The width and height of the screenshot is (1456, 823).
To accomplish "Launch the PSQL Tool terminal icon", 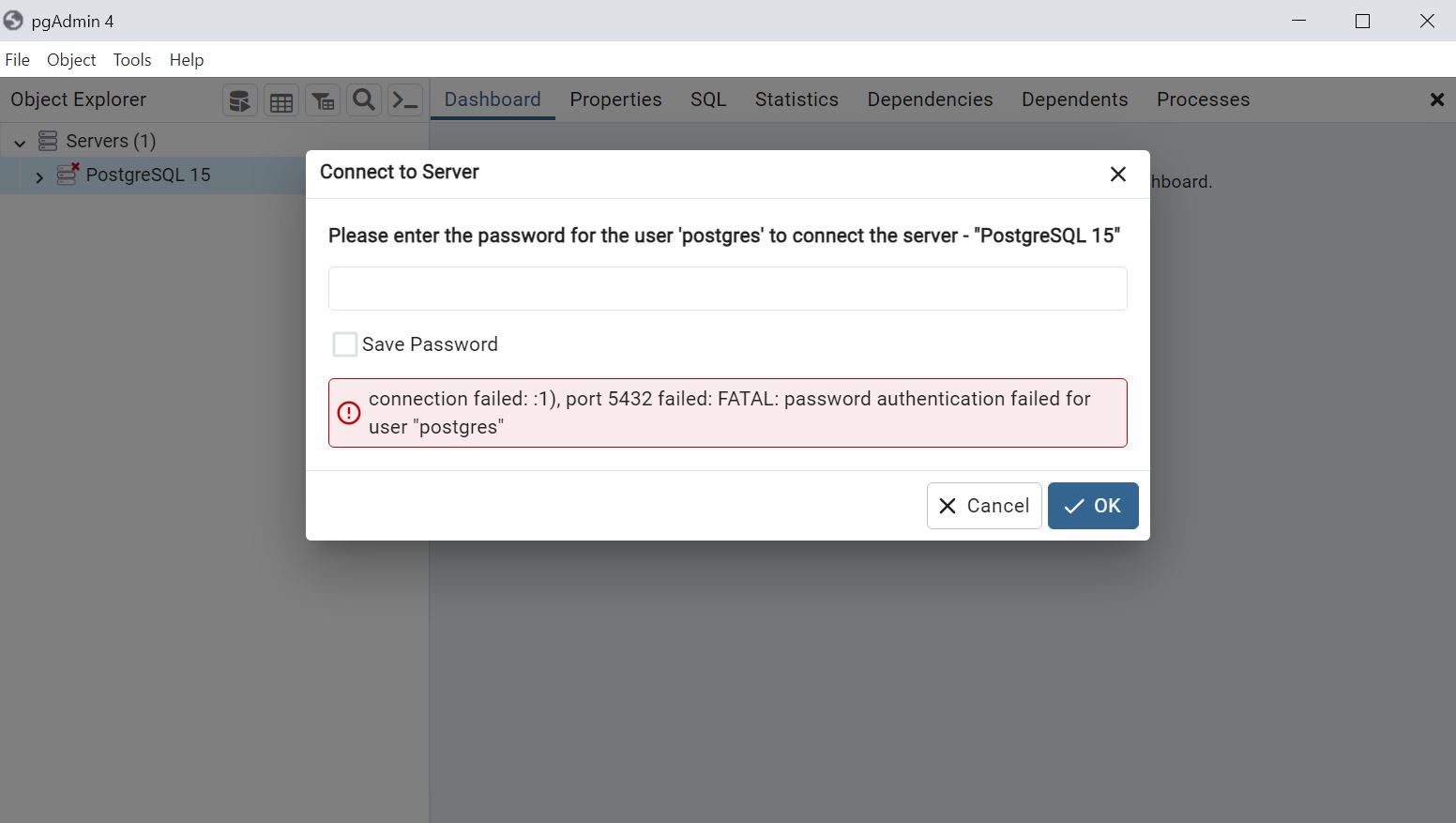I will tap(405, 100).
